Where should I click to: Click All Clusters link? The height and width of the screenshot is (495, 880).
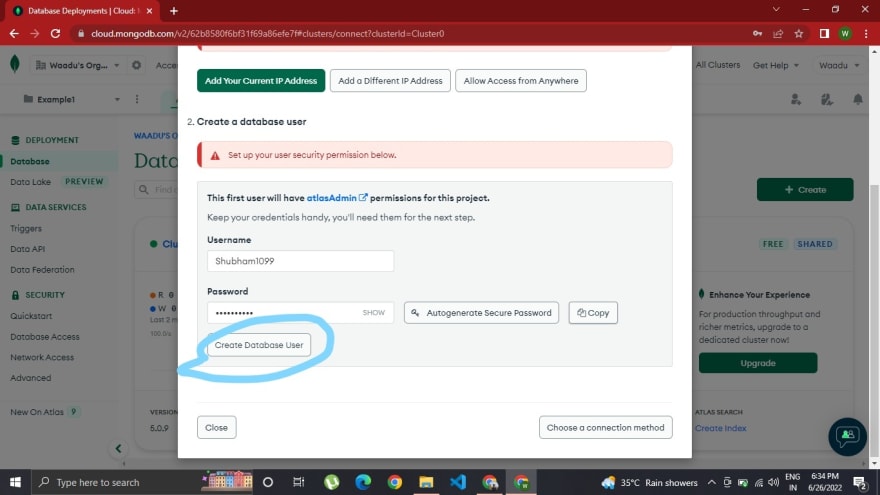(x=717, y=65)
